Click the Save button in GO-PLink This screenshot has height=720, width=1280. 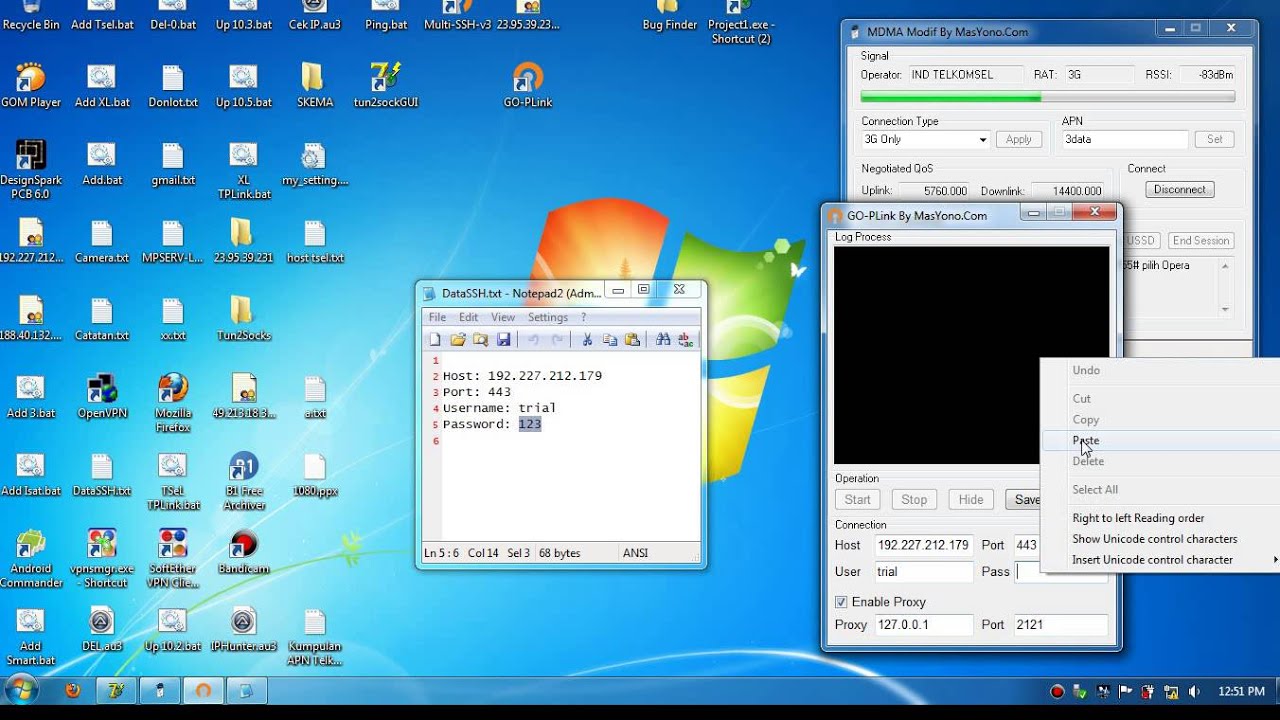point(1023,499)
